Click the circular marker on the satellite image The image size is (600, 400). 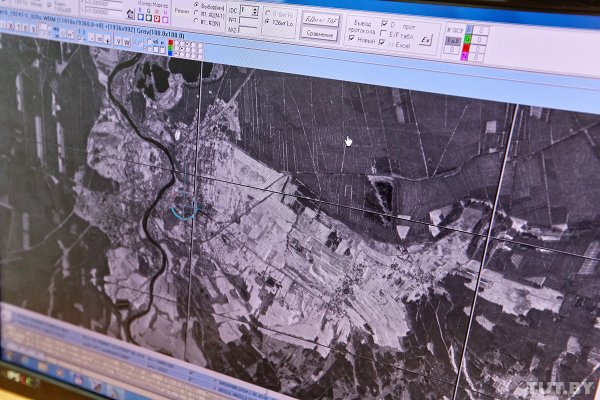(x=185, y=205)
